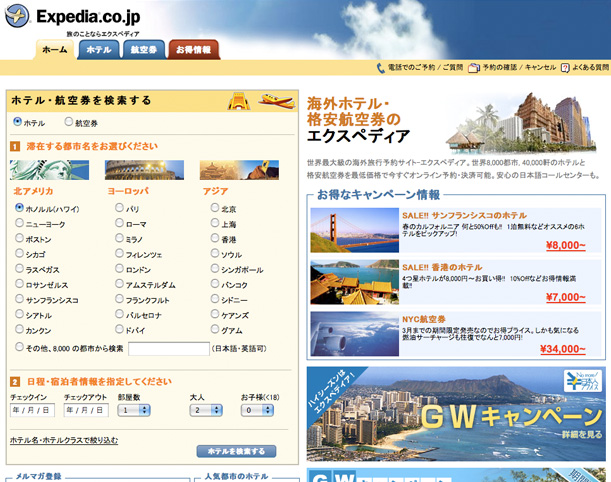Select 香港 radio button
Screen dimensions: 611x482
click(215, 238)
